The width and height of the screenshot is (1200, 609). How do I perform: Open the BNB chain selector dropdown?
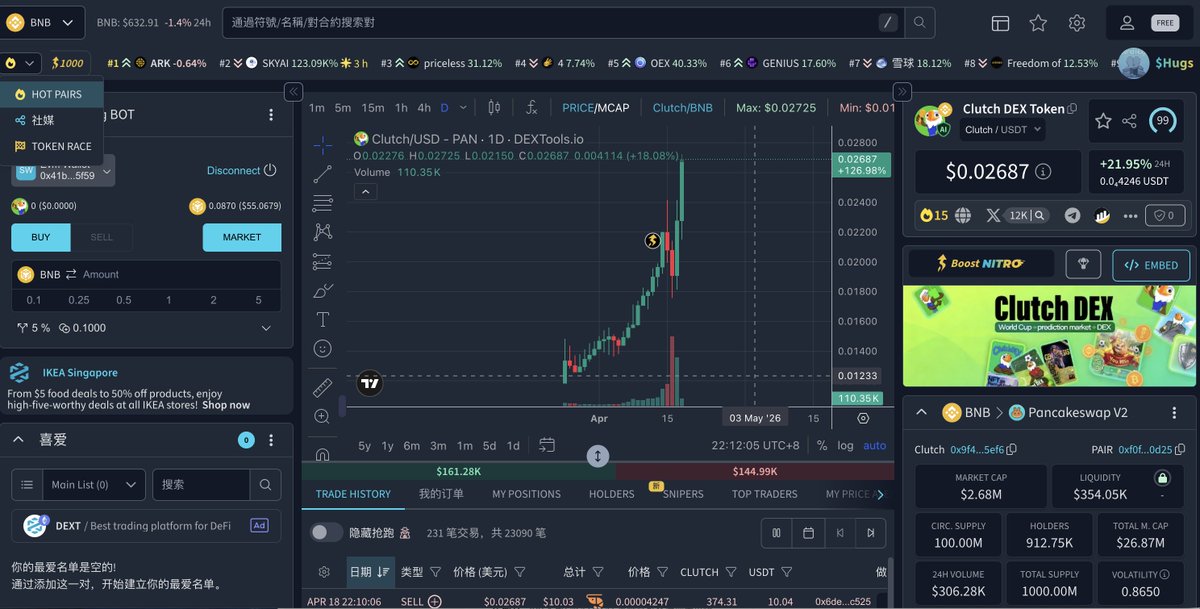coord(43,22)
